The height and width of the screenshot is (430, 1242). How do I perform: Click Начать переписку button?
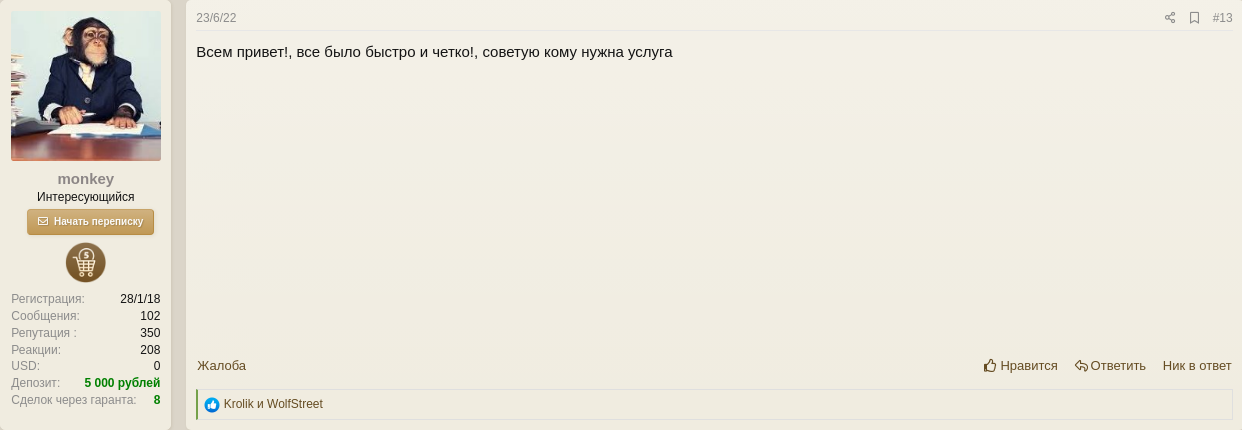(91, 222)
